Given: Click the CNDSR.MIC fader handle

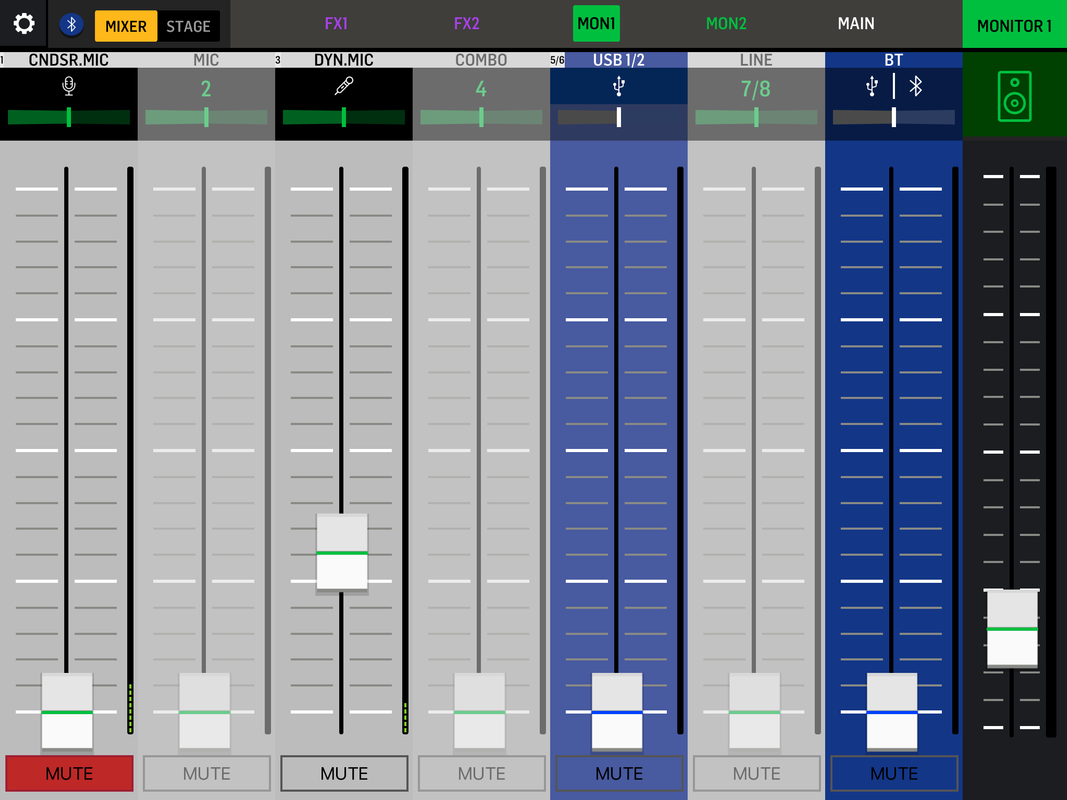Looking at the screenshot, I should pyautogui.click(x=67, y=712).
